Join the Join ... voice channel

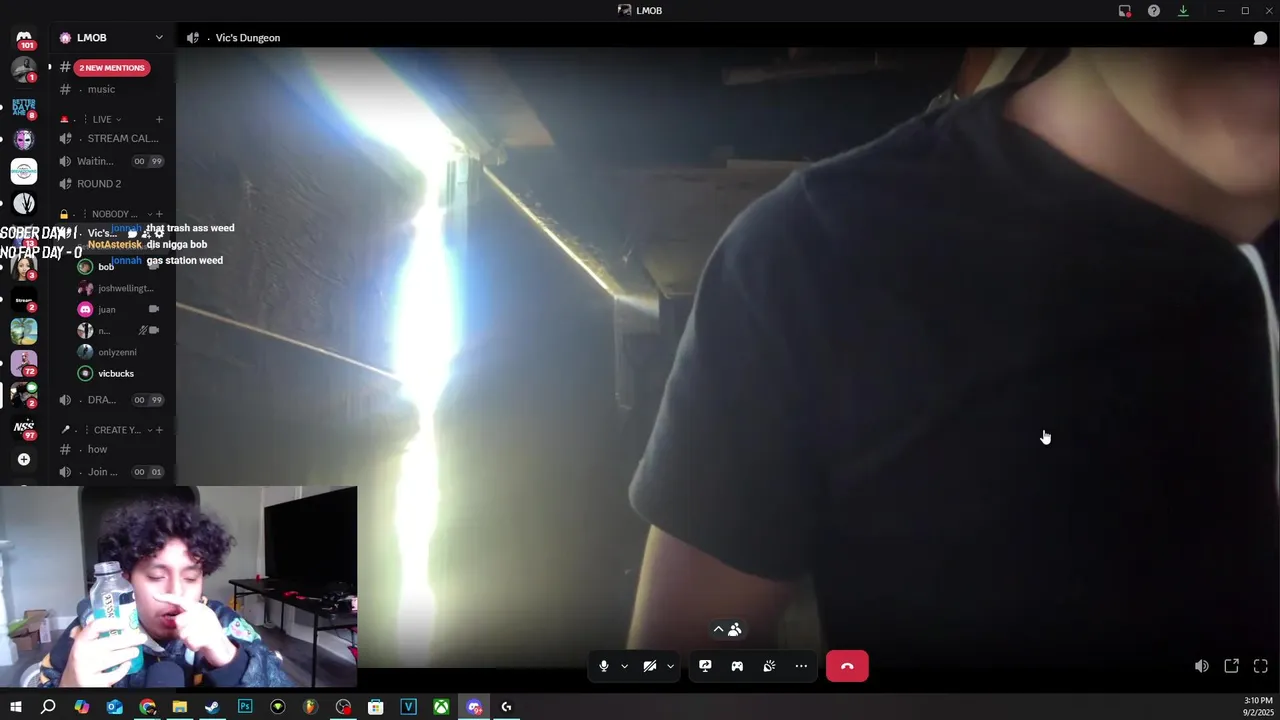tap(112, 472)
